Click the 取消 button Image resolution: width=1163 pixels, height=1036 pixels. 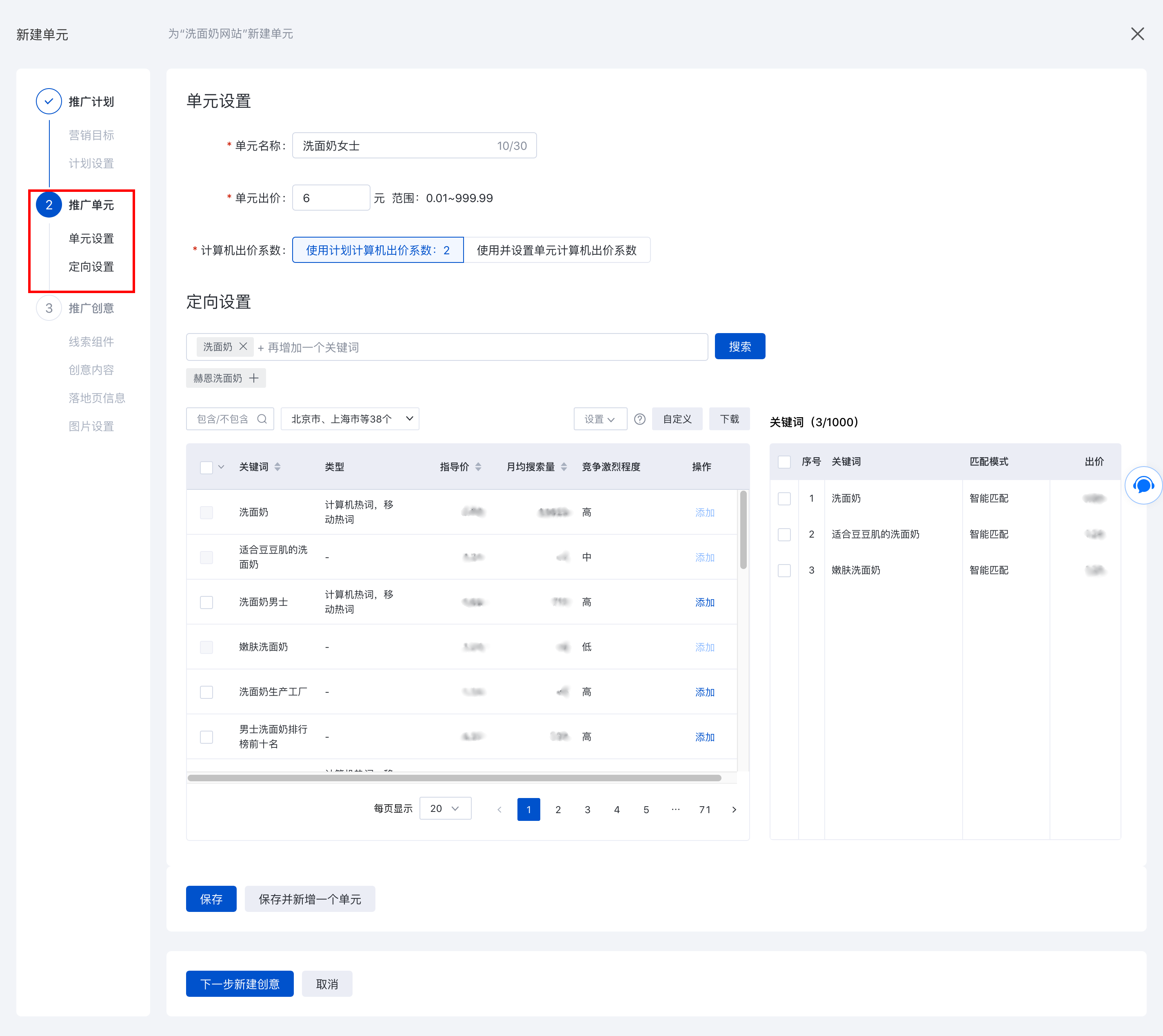pos(327,984)
